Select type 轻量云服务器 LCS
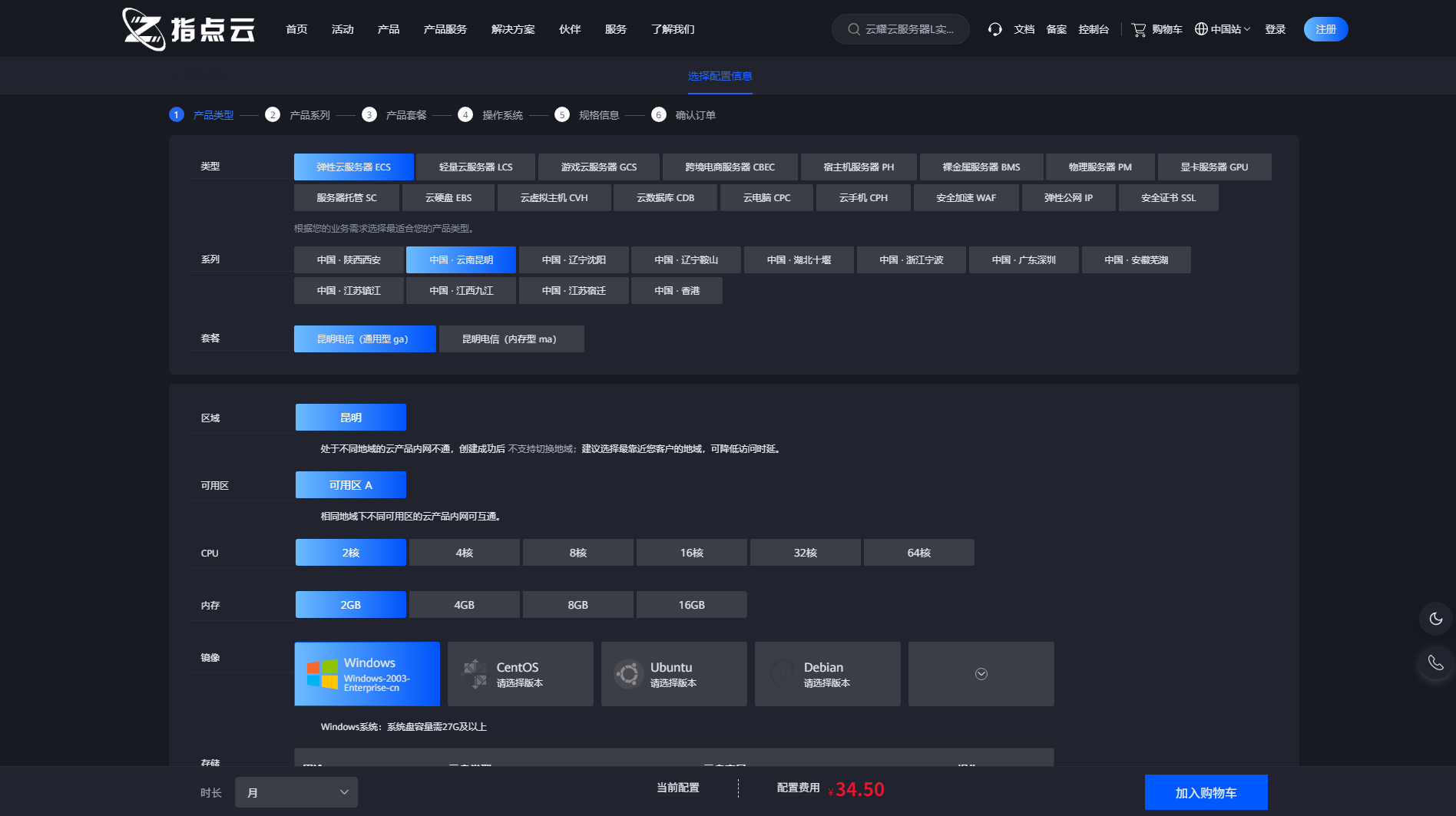Viewport: 1456px width, 816px height. click(476, 167)
